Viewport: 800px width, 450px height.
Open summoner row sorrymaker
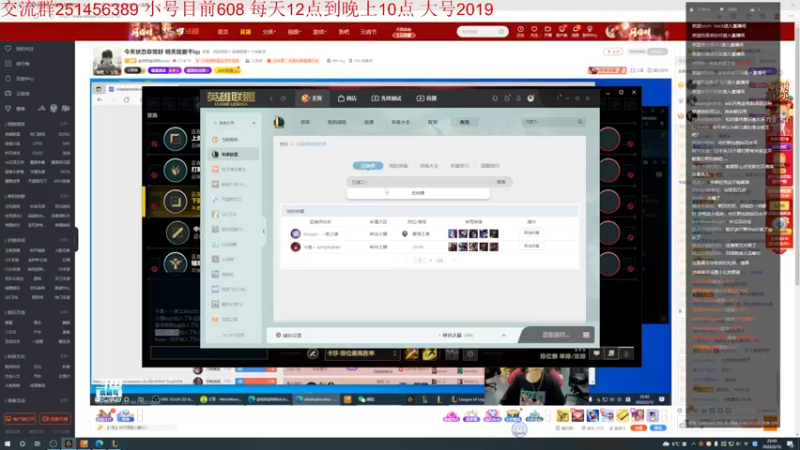click(x=430, y=247)
